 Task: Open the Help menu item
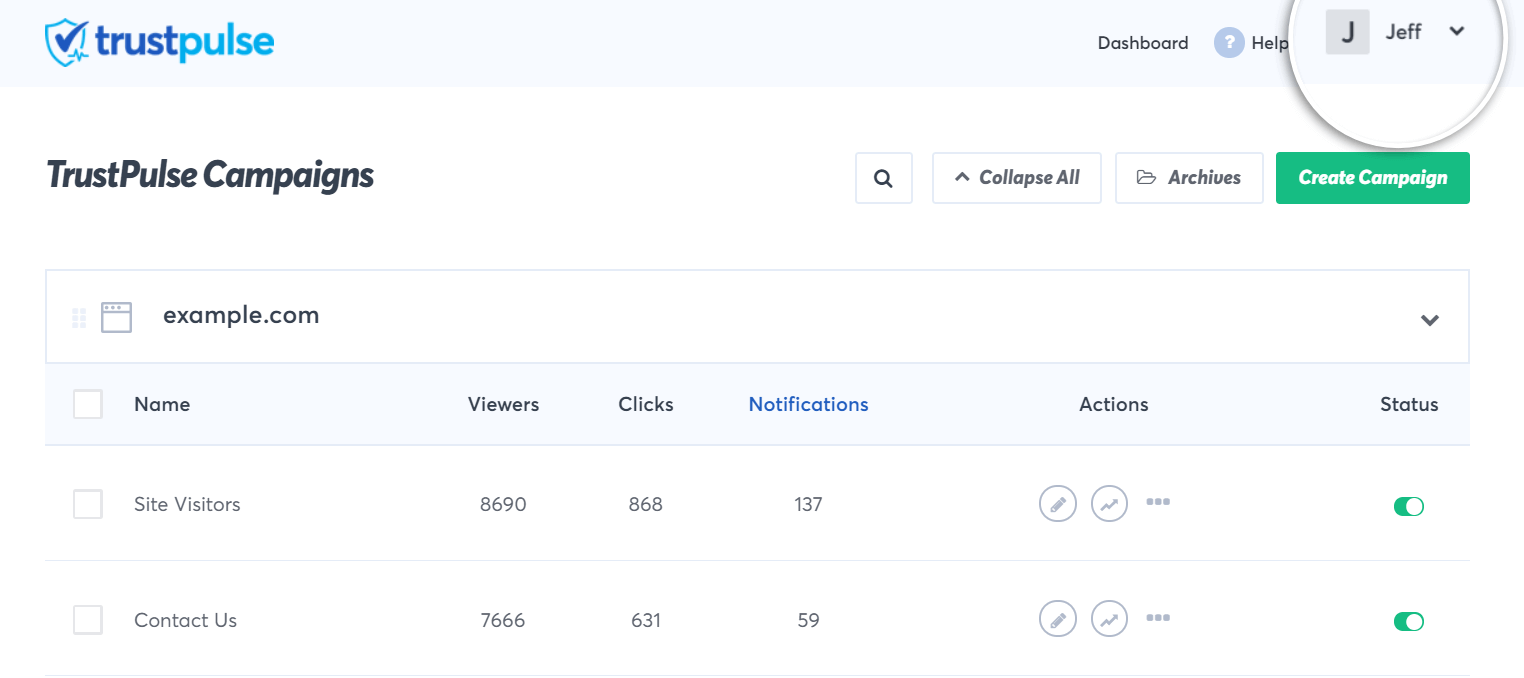pyautogui.click(x=1270, y=43)
